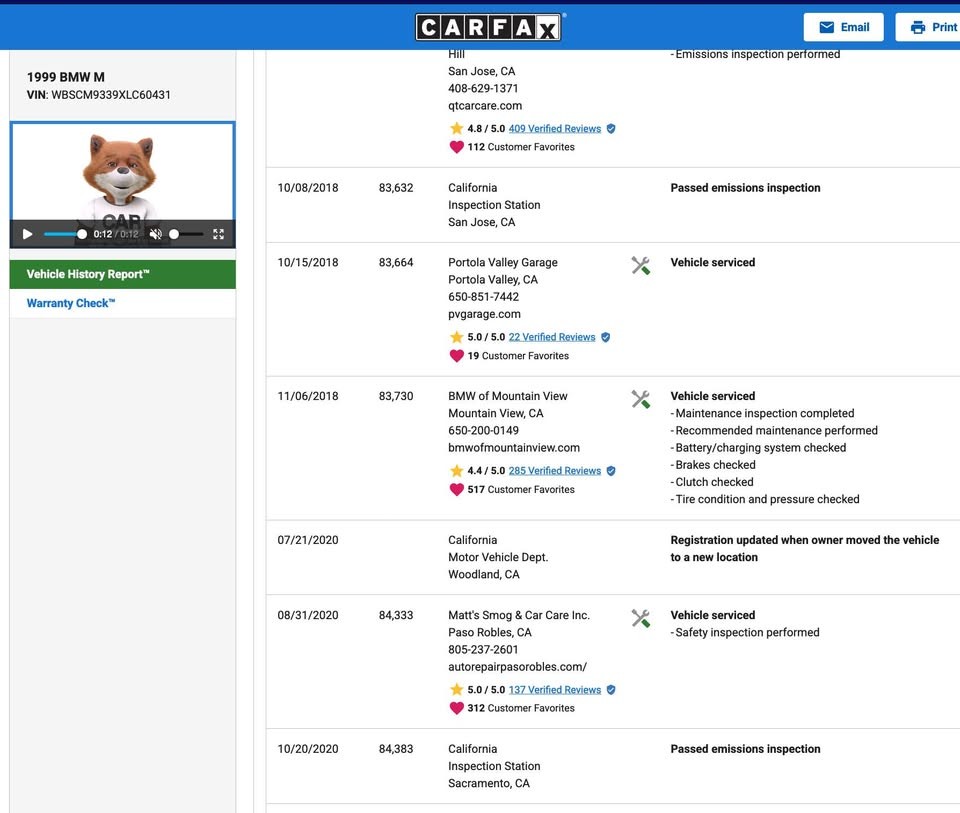The width and height of the screenshot is (960, 813).
Task: Click the CARFAX logo in header
Action: [x=489, y=27]
